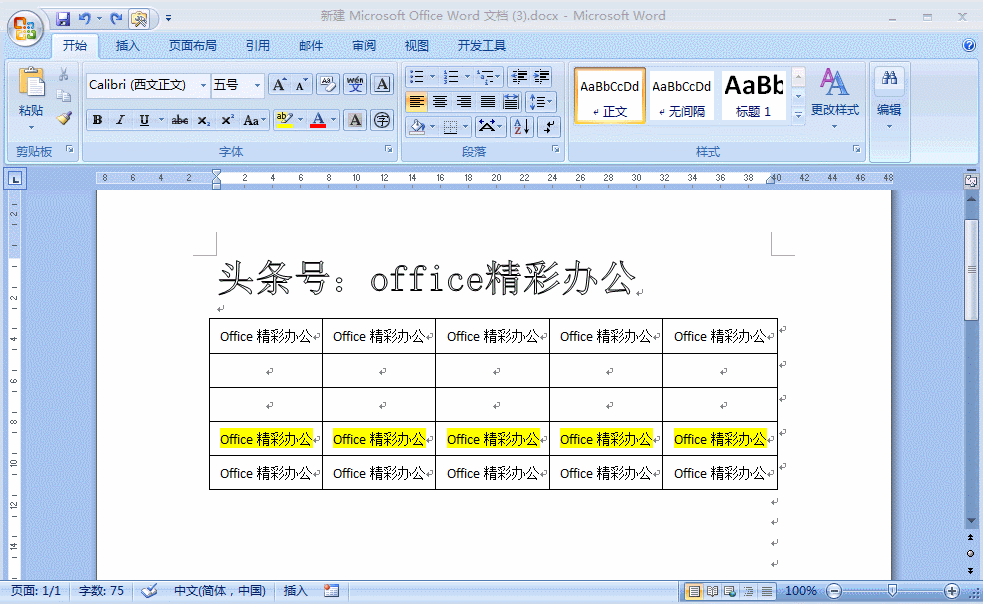The image size is (983, 604).
Task: Click the Paste icon
Action: tap(31, 82)
